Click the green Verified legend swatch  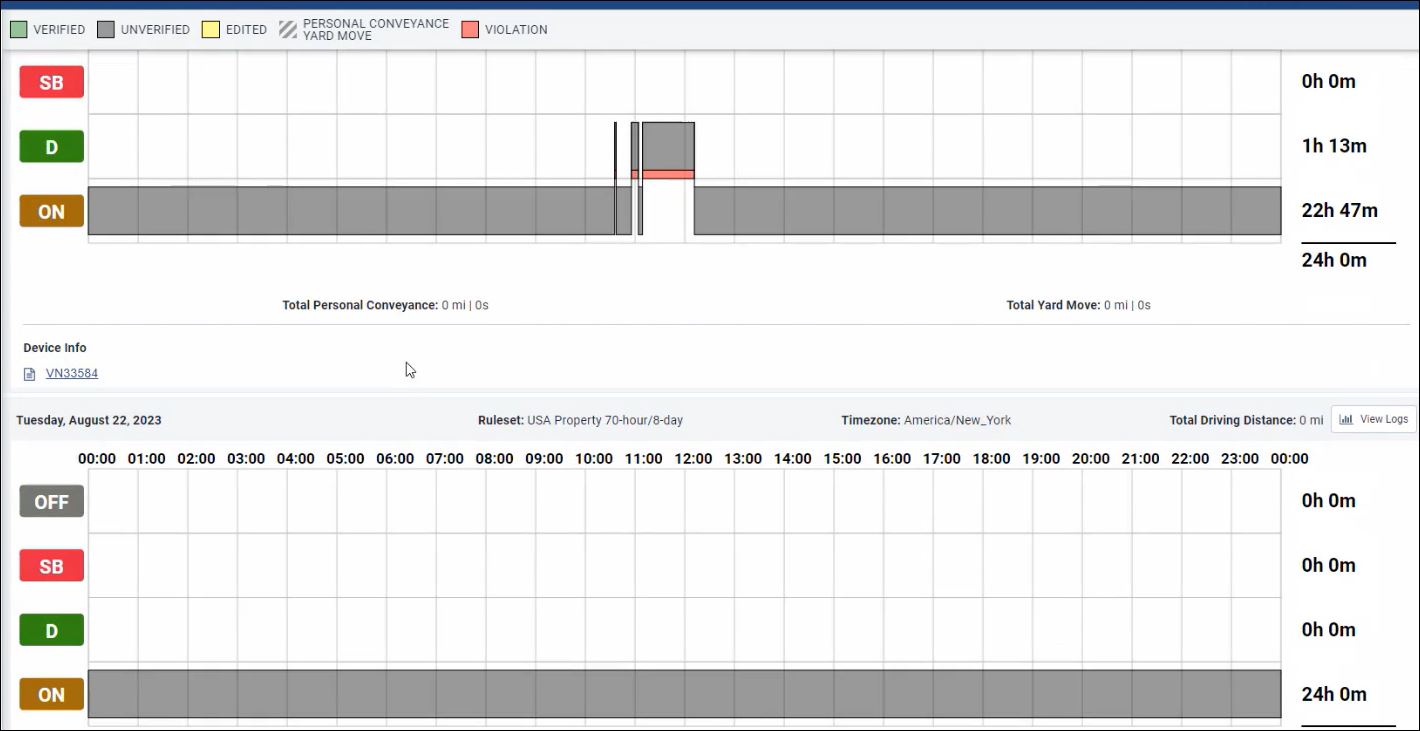pos(18,29)
